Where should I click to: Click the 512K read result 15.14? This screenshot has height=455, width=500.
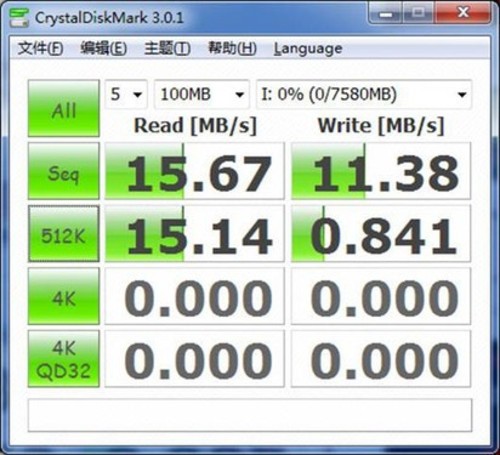[x=195, y=233]
